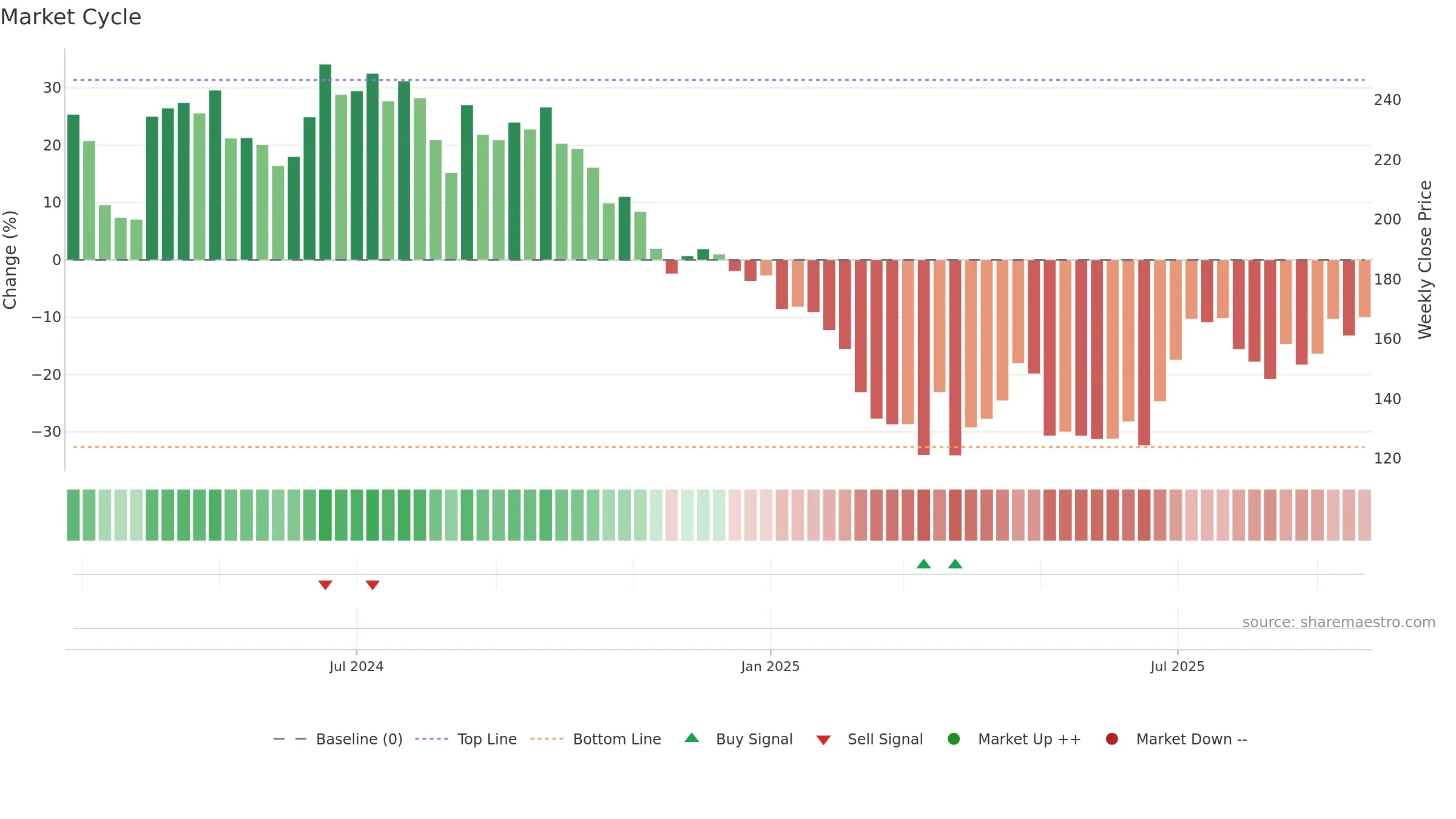This screenshot has width=1456, height=819.
Task: Click the red Market Down -- circle icon
Action: (1112, 739)
